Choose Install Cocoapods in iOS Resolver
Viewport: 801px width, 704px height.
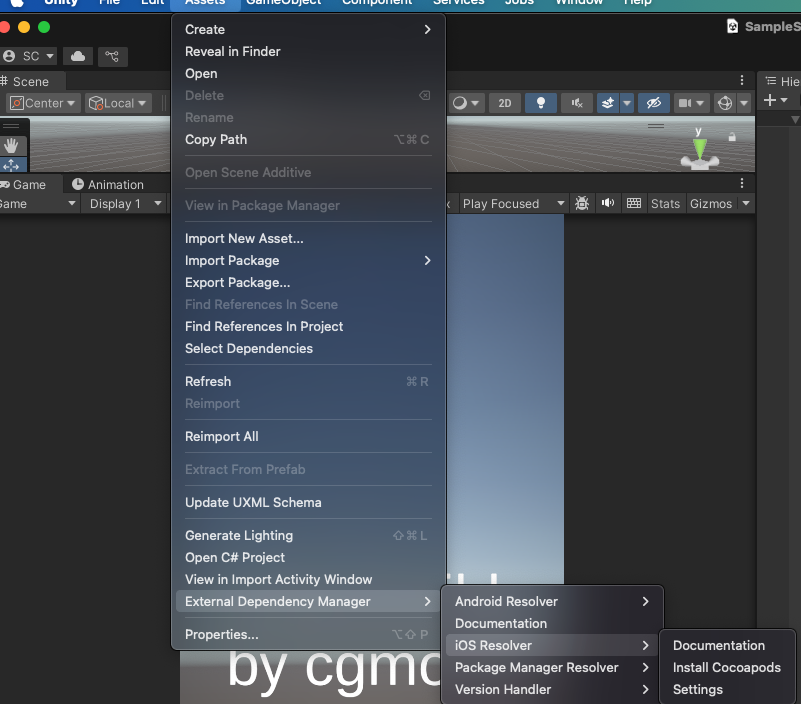coord(727,667)
